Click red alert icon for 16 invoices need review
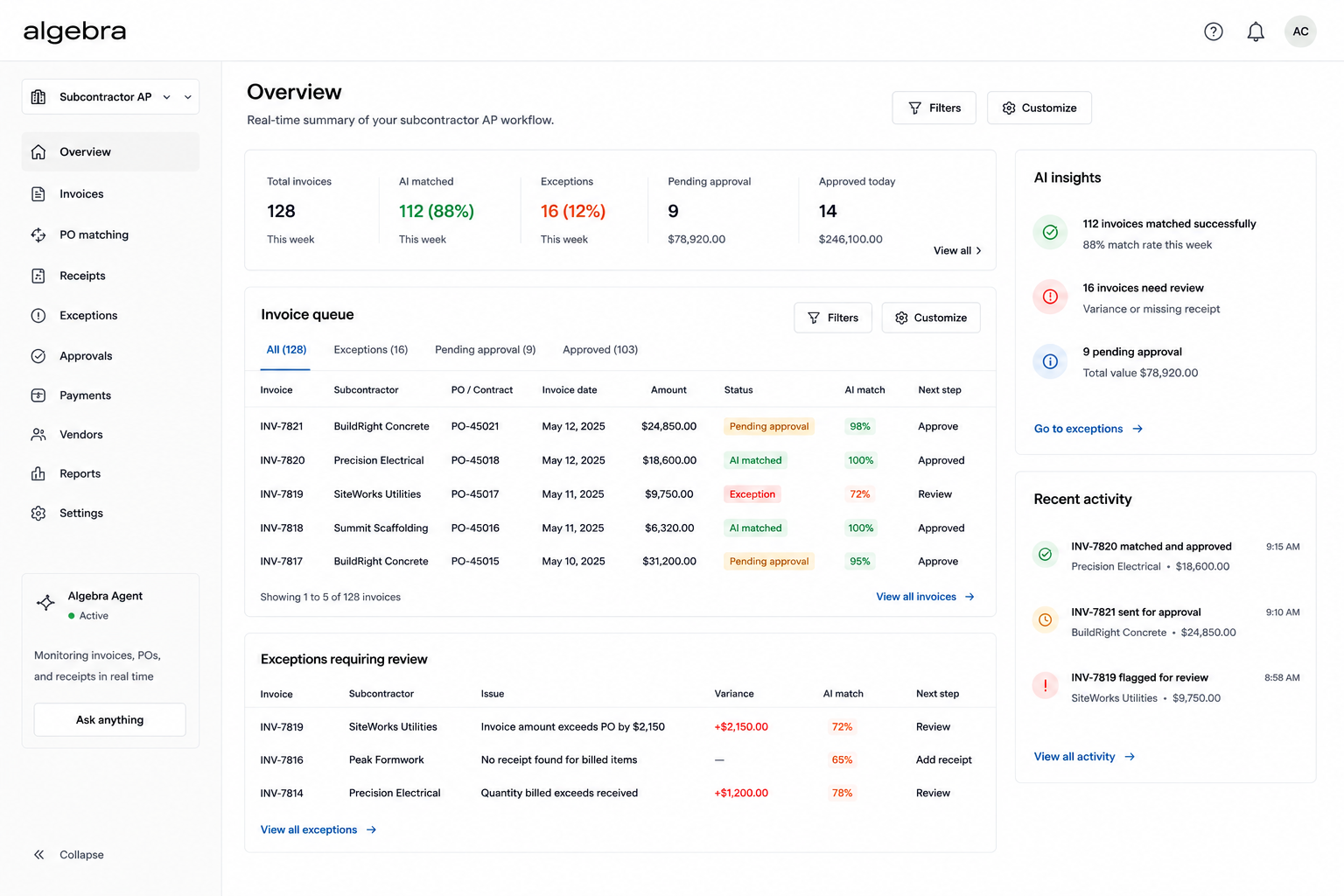1344x896 pixels. [x=1050, y=297]
